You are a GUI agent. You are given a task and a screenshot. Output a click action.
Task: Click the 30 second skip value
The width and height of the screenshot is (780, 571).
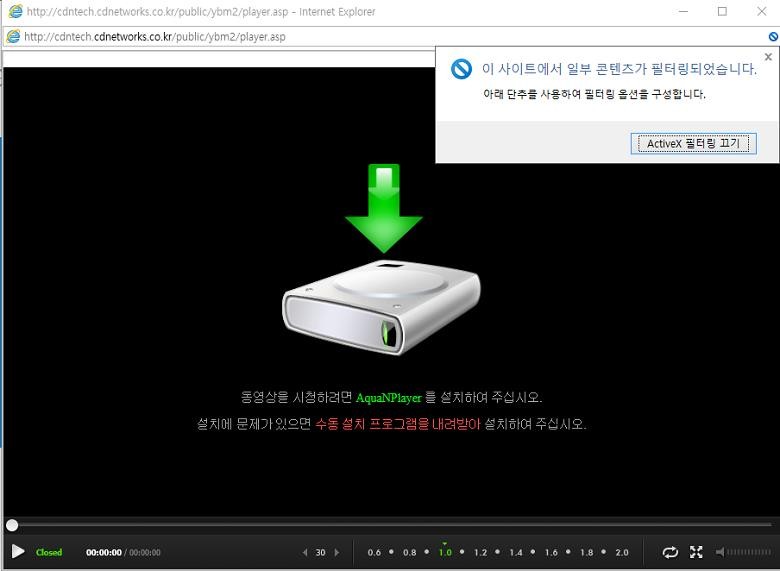click(320, 553)
